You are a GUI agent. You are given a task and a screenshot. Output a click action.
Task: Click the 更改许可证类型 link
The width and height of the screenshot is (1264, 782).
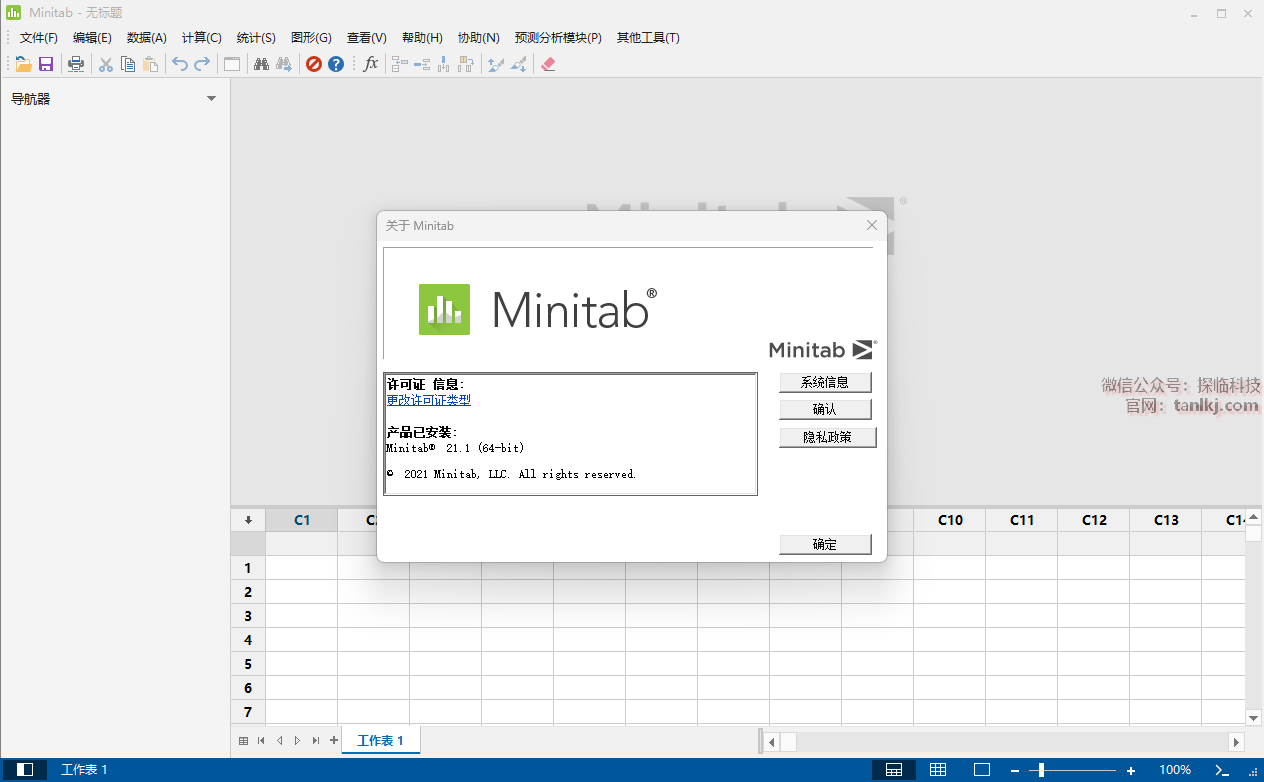click(x=429, y=400)
